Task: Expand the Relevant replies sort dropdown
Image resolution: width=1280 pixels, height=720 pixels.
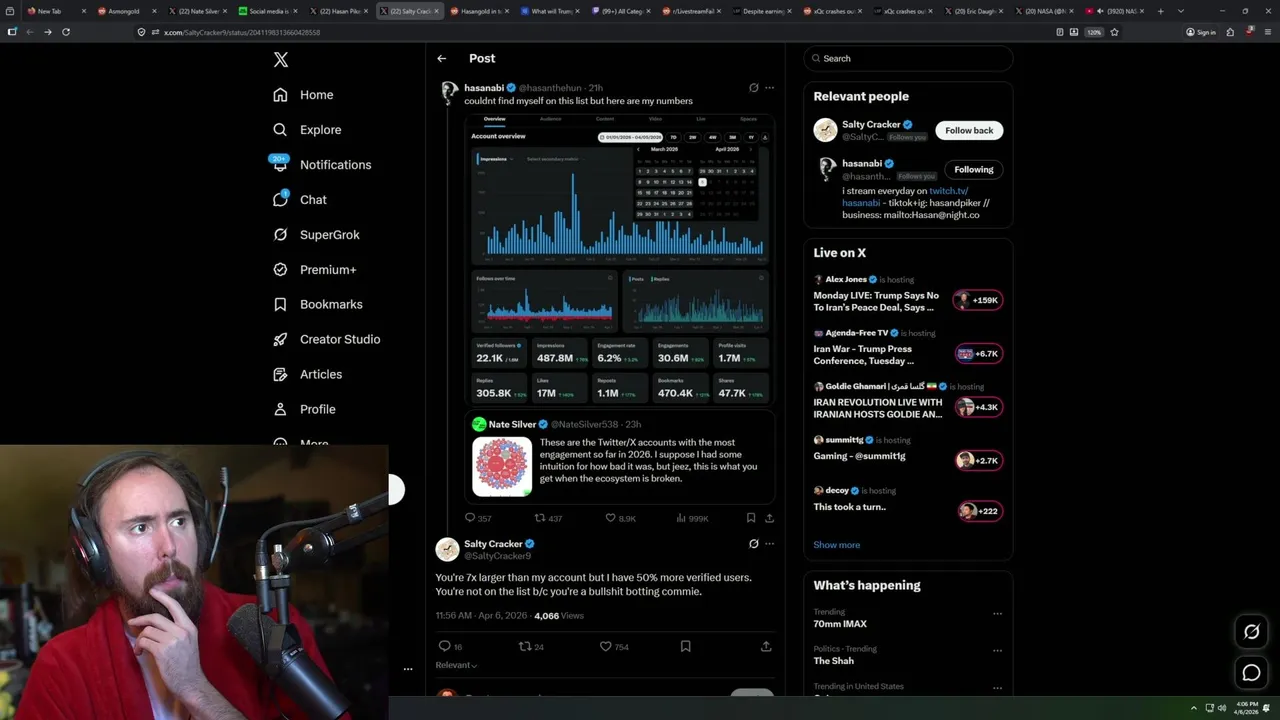Action: 456,665
